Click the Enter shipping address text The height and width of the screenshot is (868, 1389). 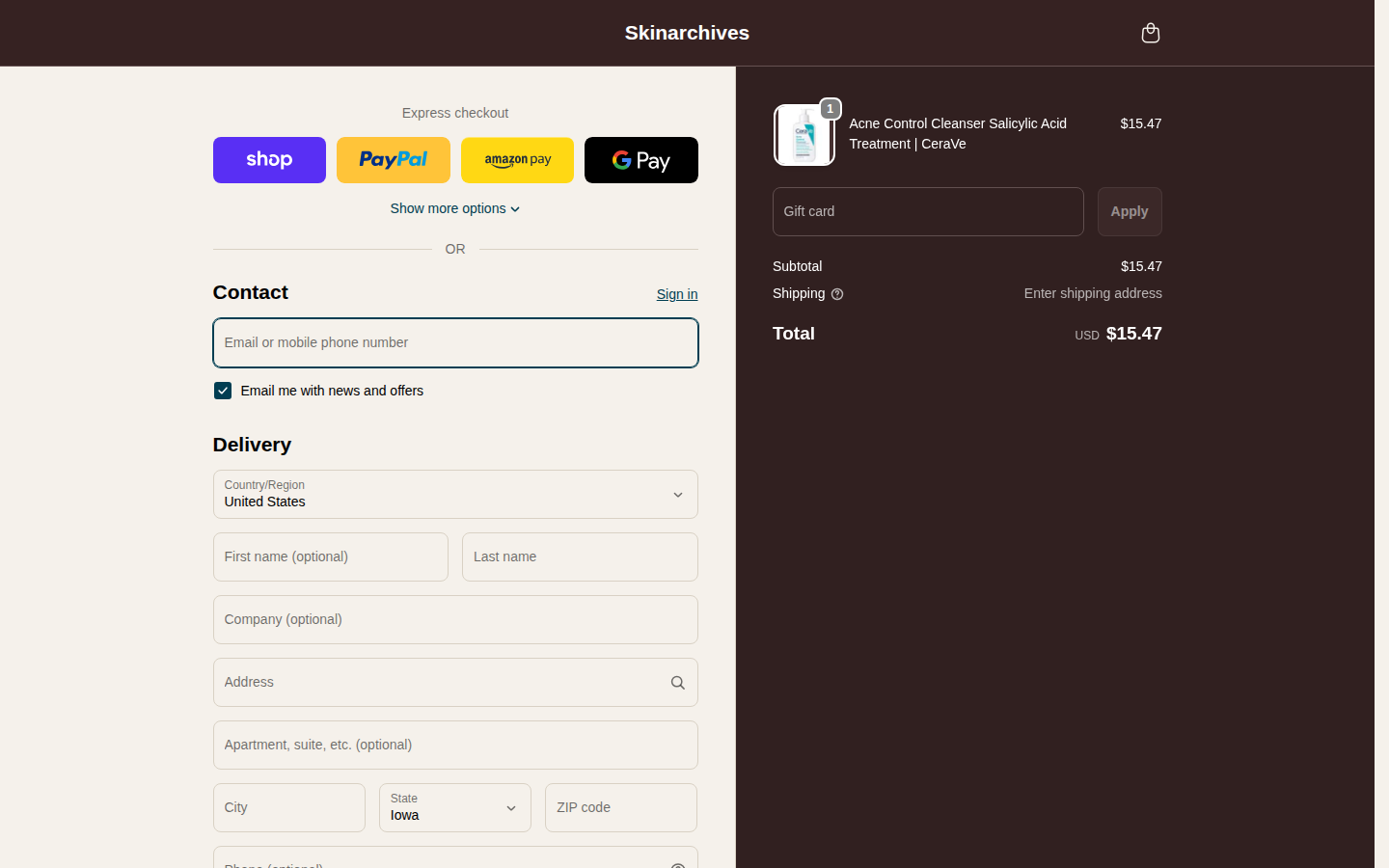(x=1093, y=293)
